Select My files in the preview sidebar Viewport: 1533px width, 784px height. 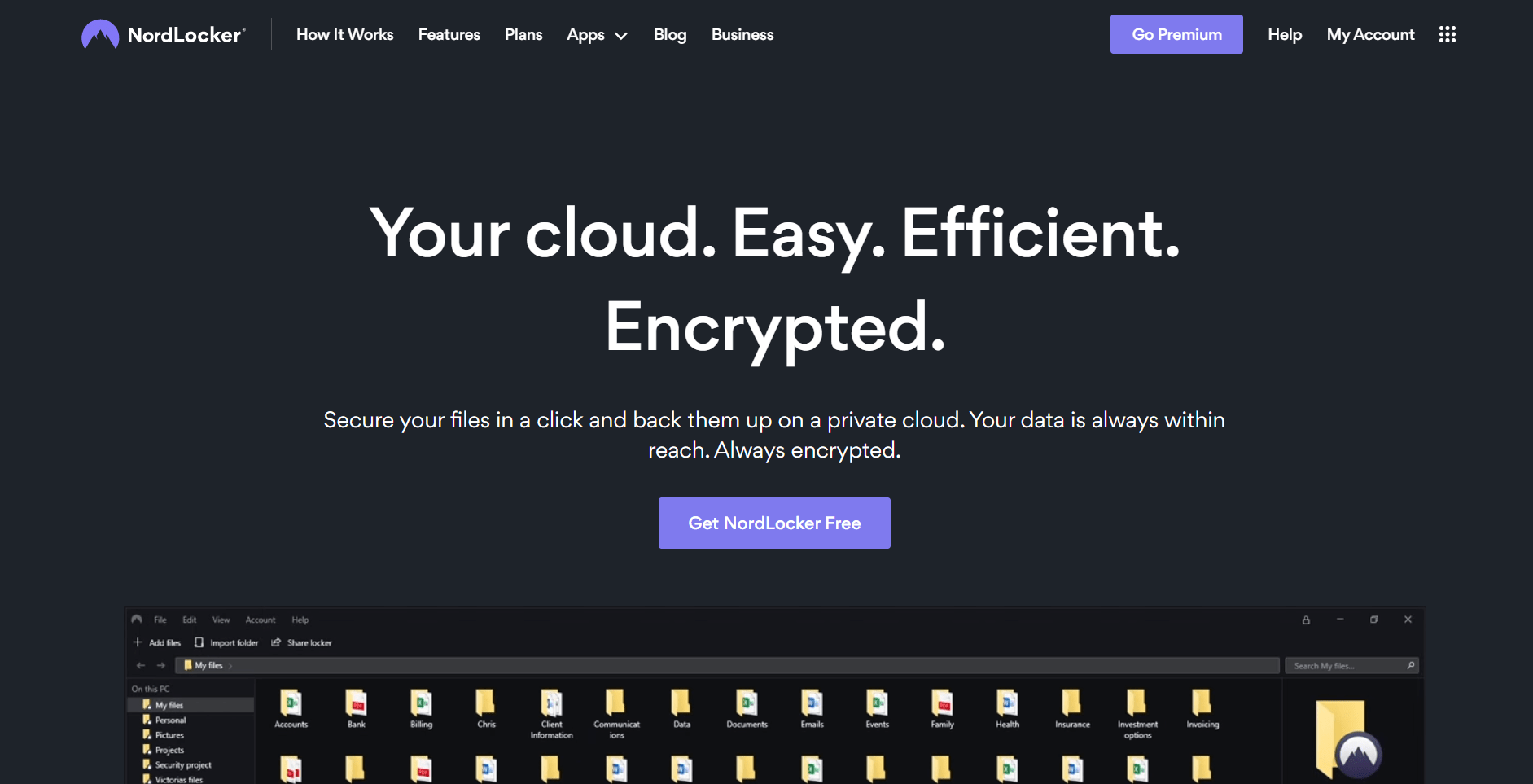pyautogui.click(x=191, y=705)
